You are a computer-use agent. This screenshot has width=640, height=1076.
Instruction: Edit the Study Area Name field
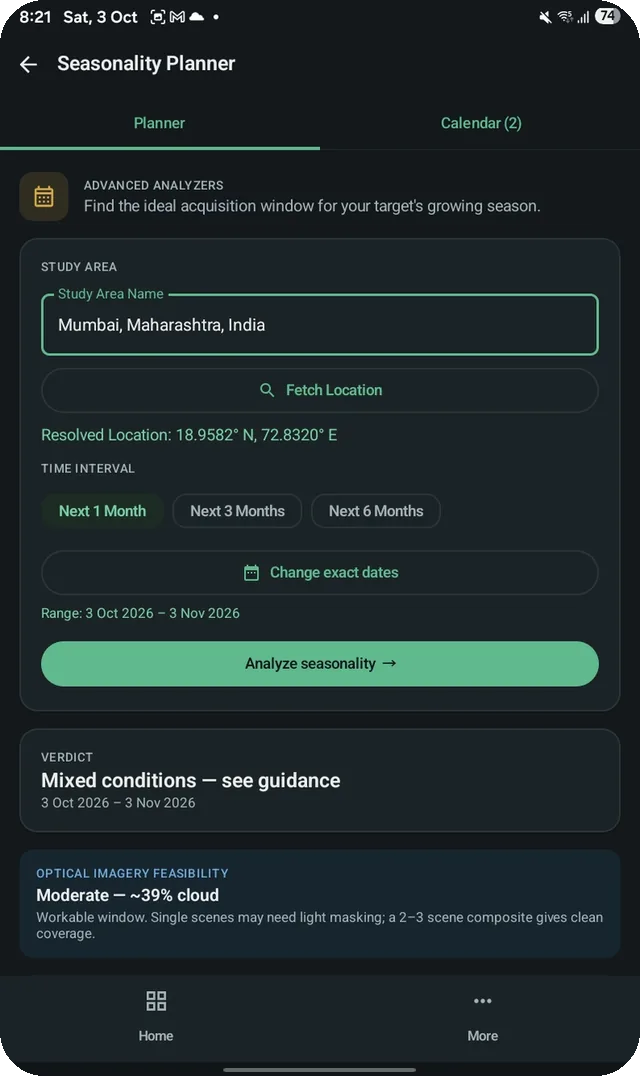(x=320, y=325)
